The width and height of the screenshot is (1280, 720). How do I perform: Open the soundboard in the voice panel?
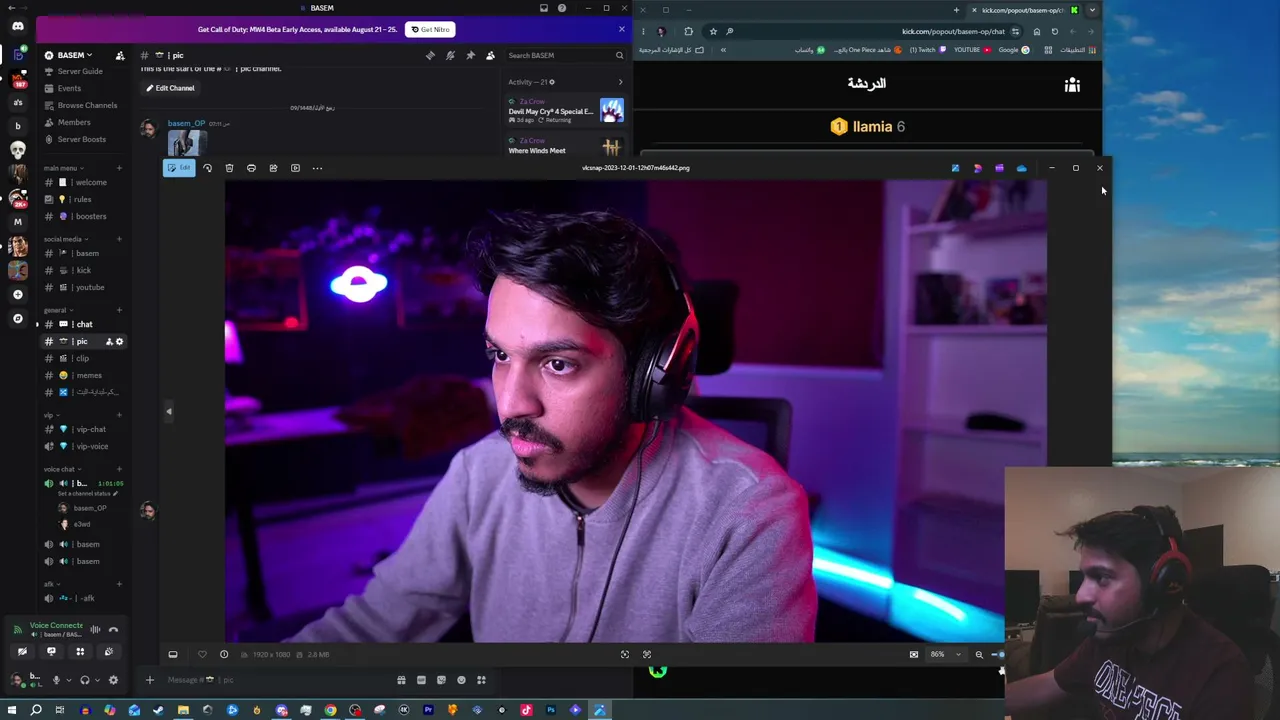(x=109, y=652)
